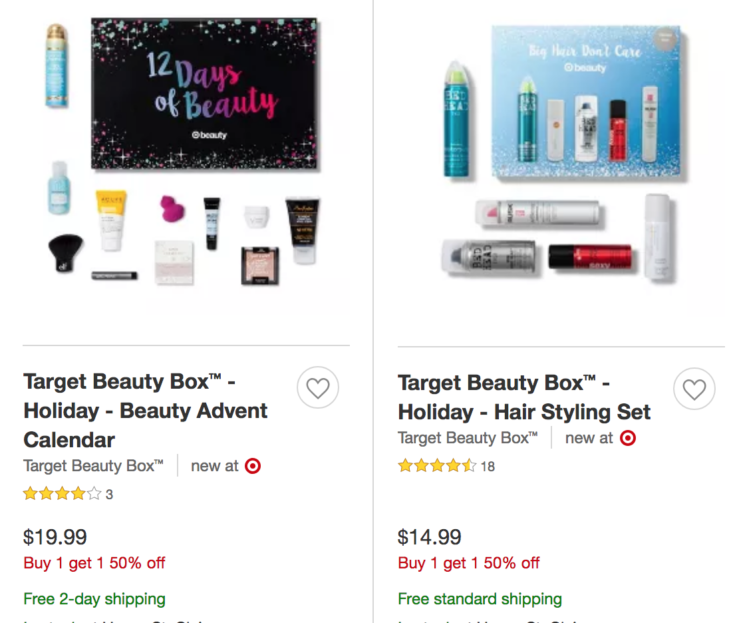The image size is (733, 623).
Task: Open Target Beauty Box Holiday Beauty Advent Calendar title
Action: click(x=145, y=411)
